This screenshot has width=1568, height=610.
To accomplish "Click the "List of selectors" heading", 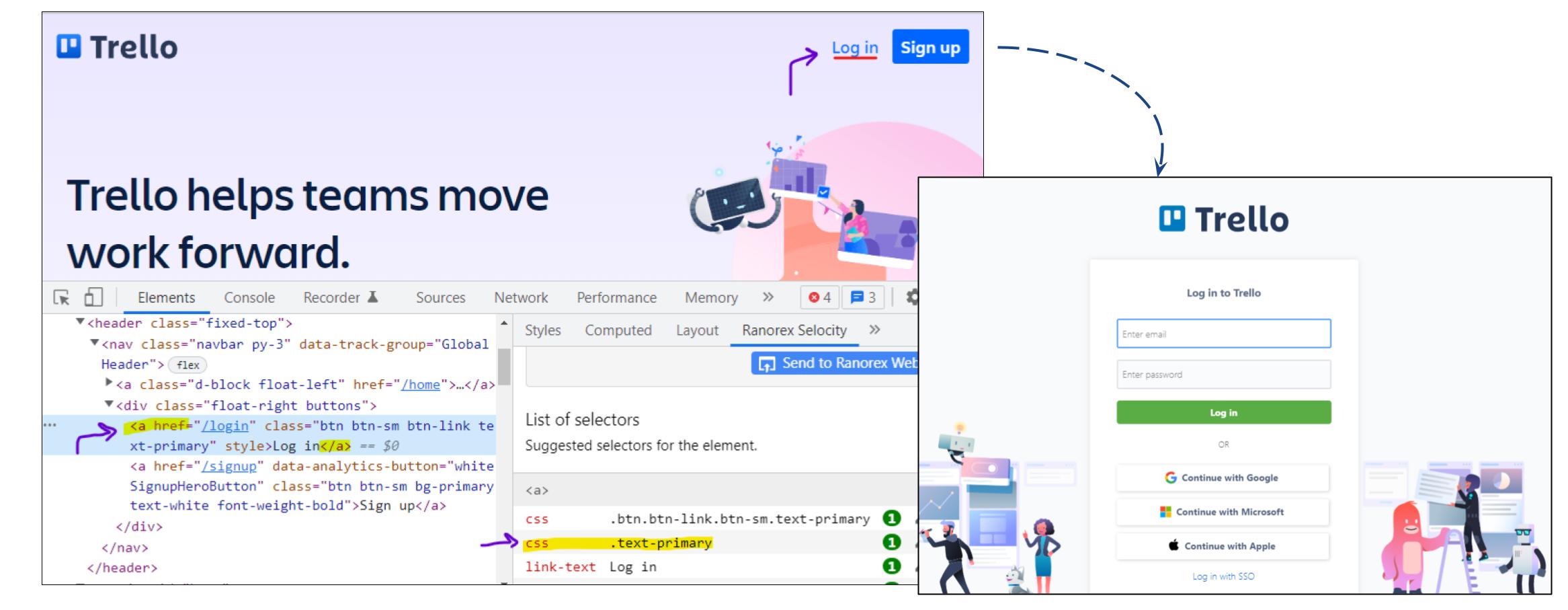I will (582, 420).
